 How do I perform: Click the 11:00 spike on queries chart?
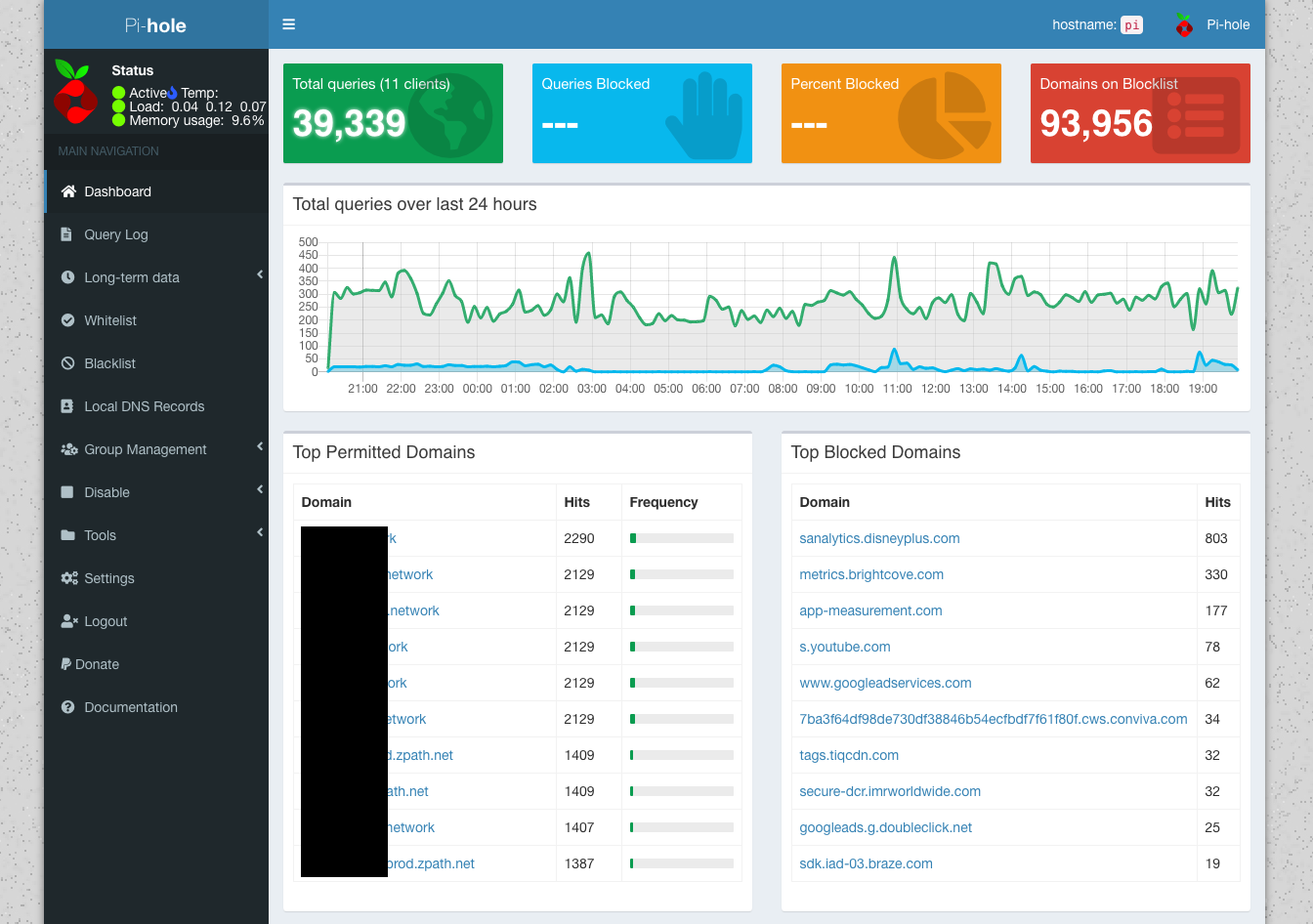click(893, 259)
